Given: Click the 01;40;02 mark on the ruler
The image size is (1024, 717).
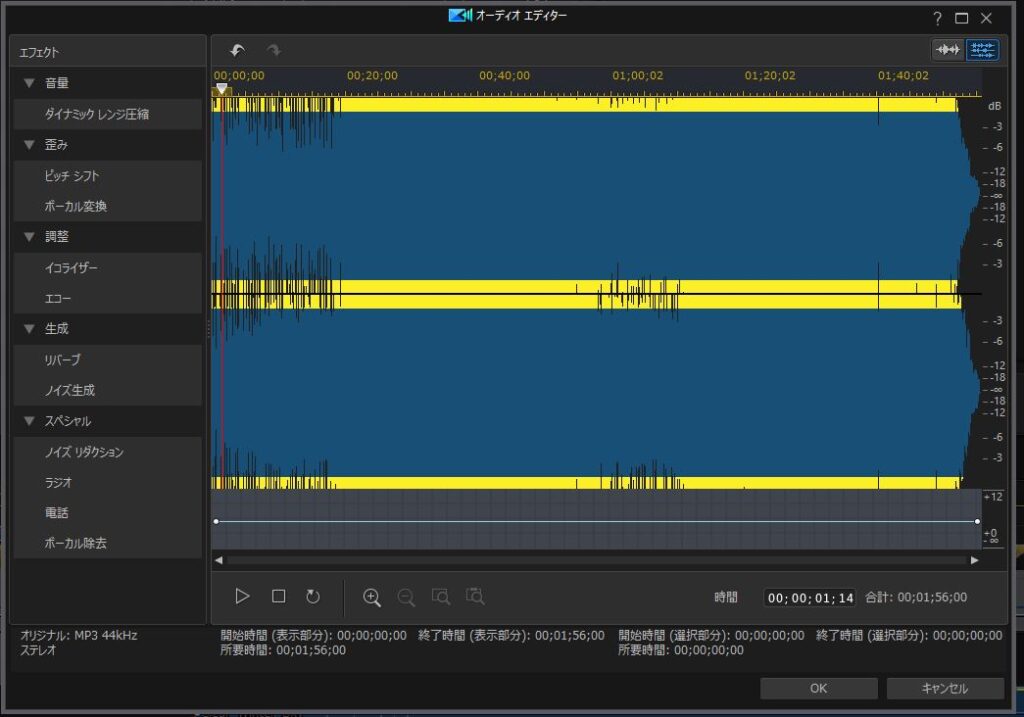Looking at the screenshot, I should [x=903, y=76].
